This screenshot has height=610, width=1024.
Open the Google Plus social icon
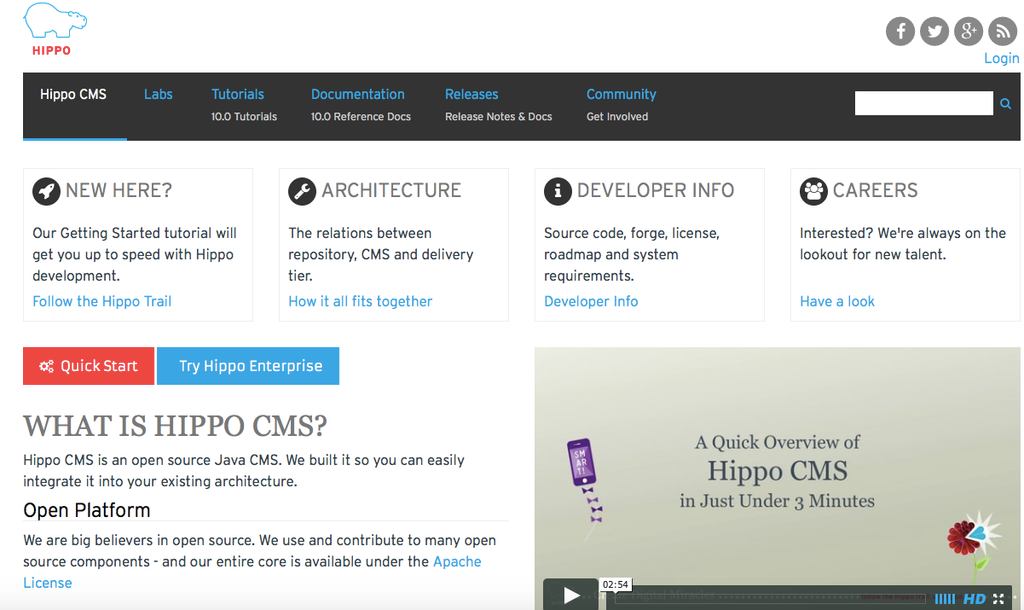(x=968, y=31)
